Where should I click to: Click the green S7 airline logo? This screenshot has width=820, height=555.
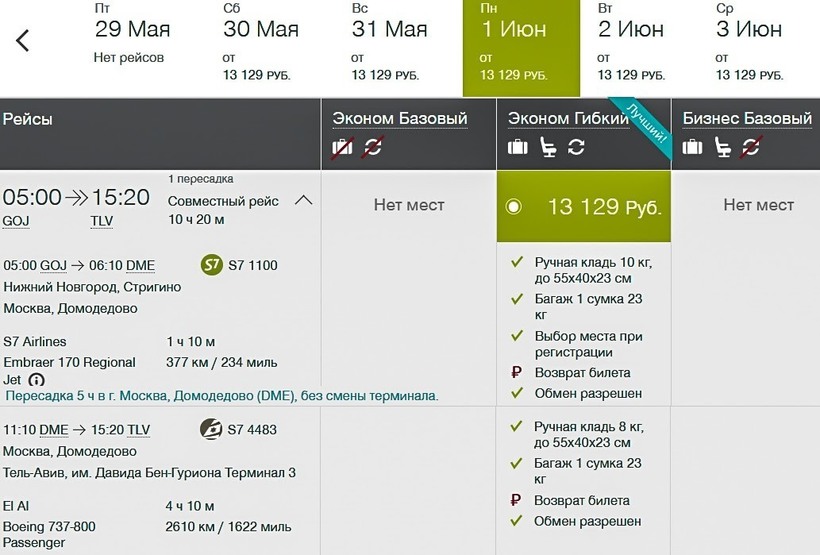212,265
